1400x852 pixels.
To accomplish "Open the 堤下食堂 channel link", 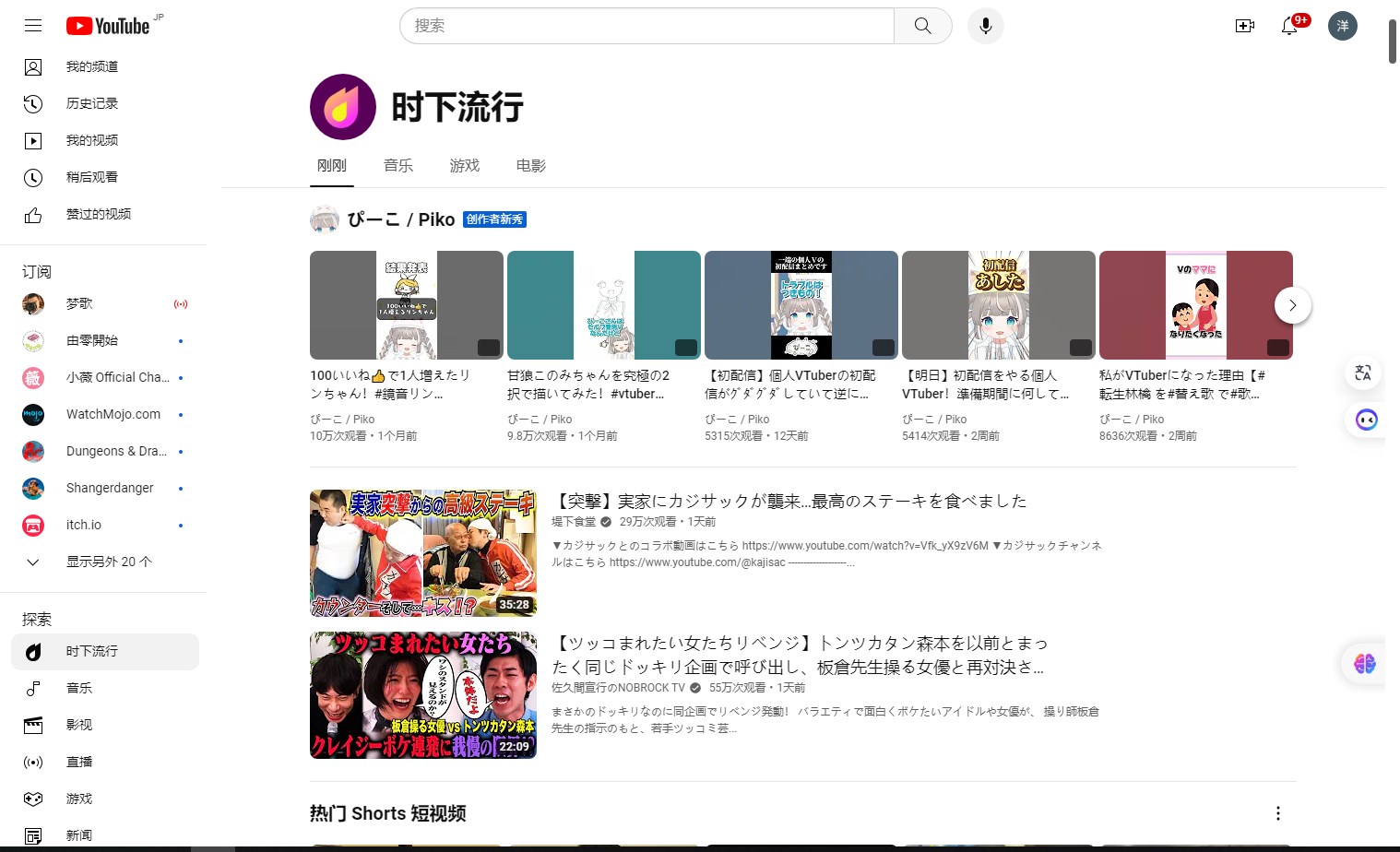I will (x=574, y=522).
